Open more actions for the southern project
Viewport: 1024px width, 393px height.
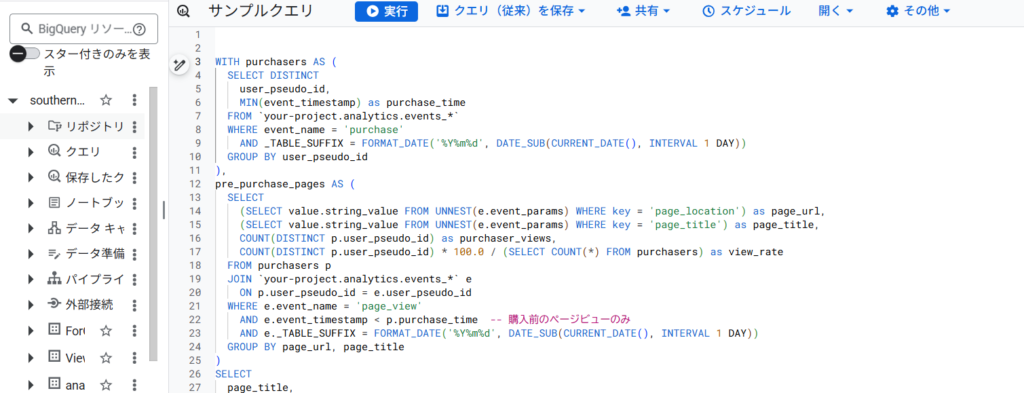(x=135, y=101)
